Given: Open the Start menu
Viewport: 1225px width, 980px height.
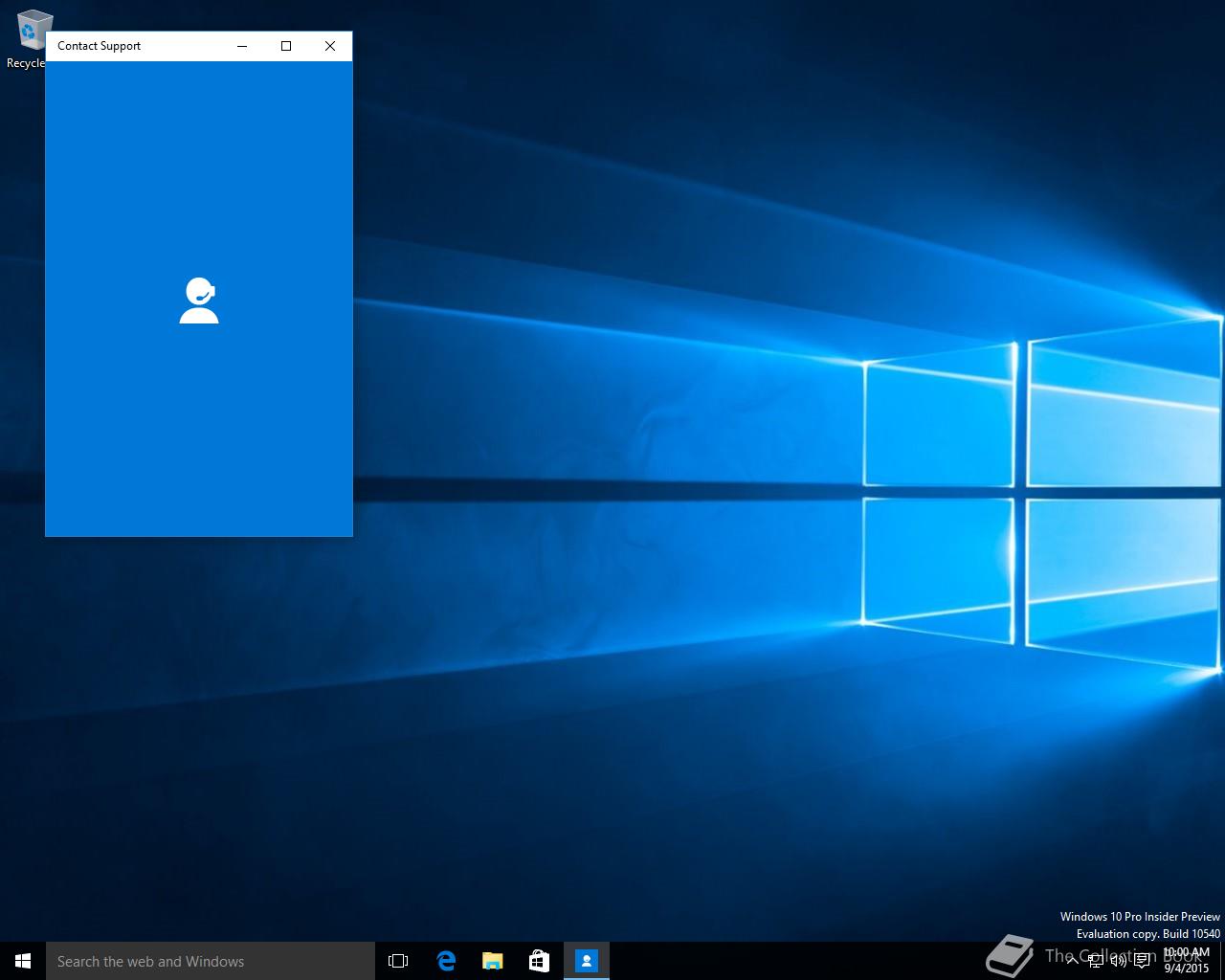Looking at the screenshot, I should pos(23,961).
